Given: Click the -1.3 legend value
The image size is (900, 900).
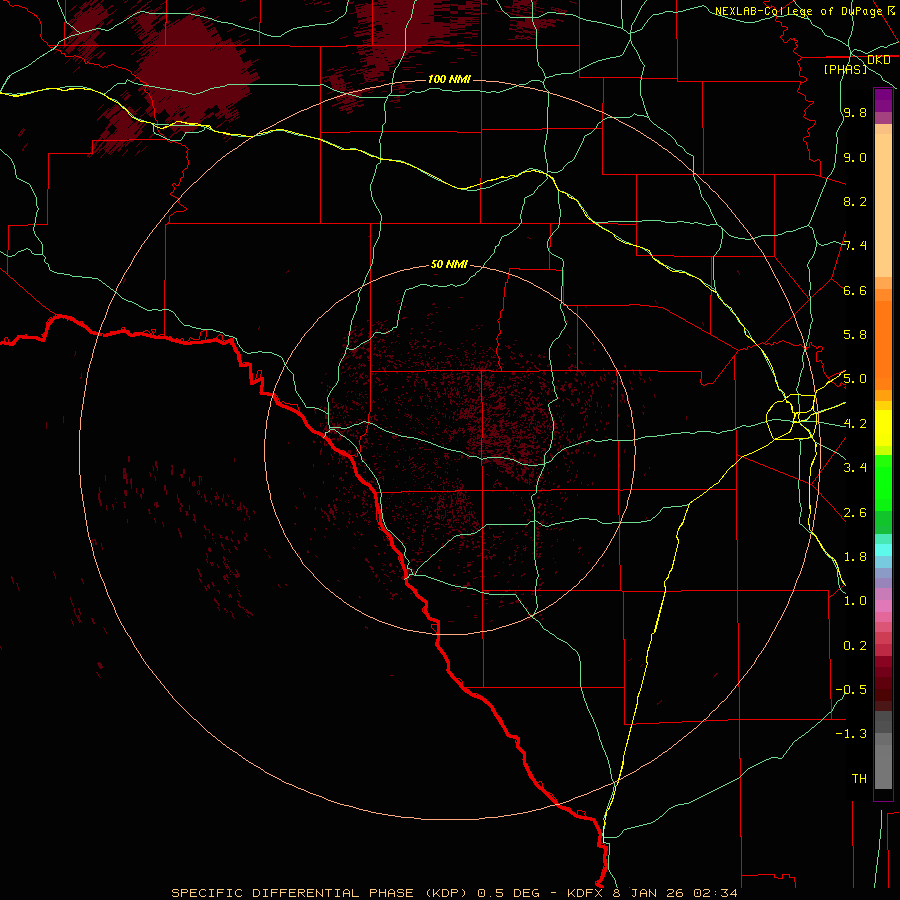Looking at the screenshot, I should point(851,734).
